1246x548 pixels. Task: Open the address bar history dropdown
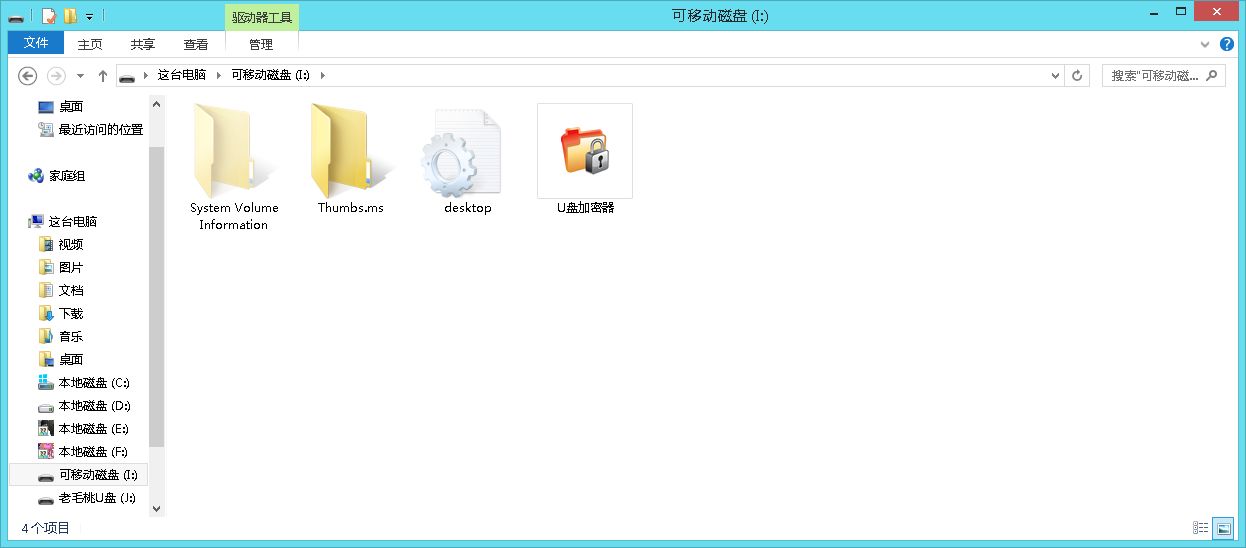[1056, 76]
